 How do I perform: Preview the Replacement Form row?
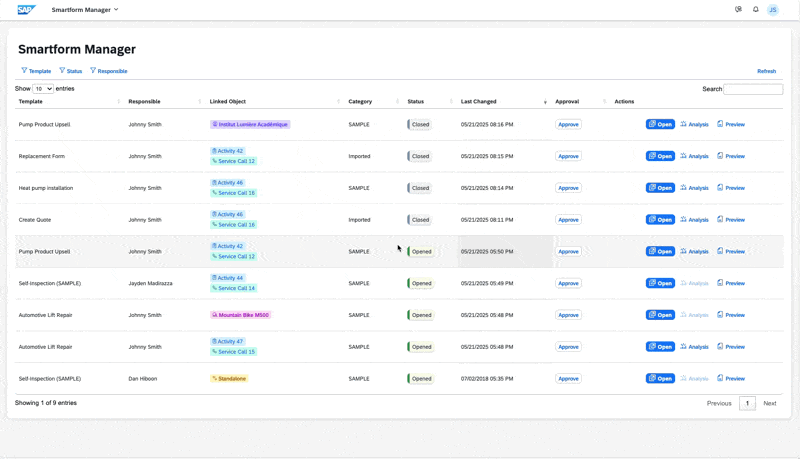[x=731, y=156]
